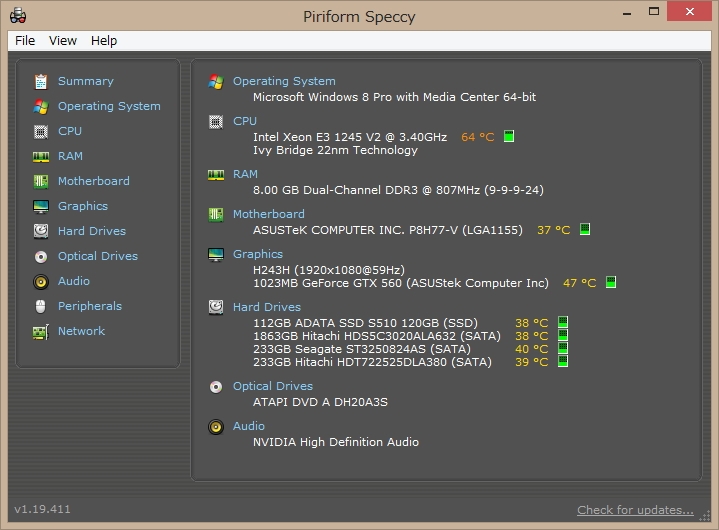Image resolution: width=719 pixels, height=530 pixels.
Task: Click the Network card icon in sidebar
Action: pyautogui.click(x=41, y=331)
